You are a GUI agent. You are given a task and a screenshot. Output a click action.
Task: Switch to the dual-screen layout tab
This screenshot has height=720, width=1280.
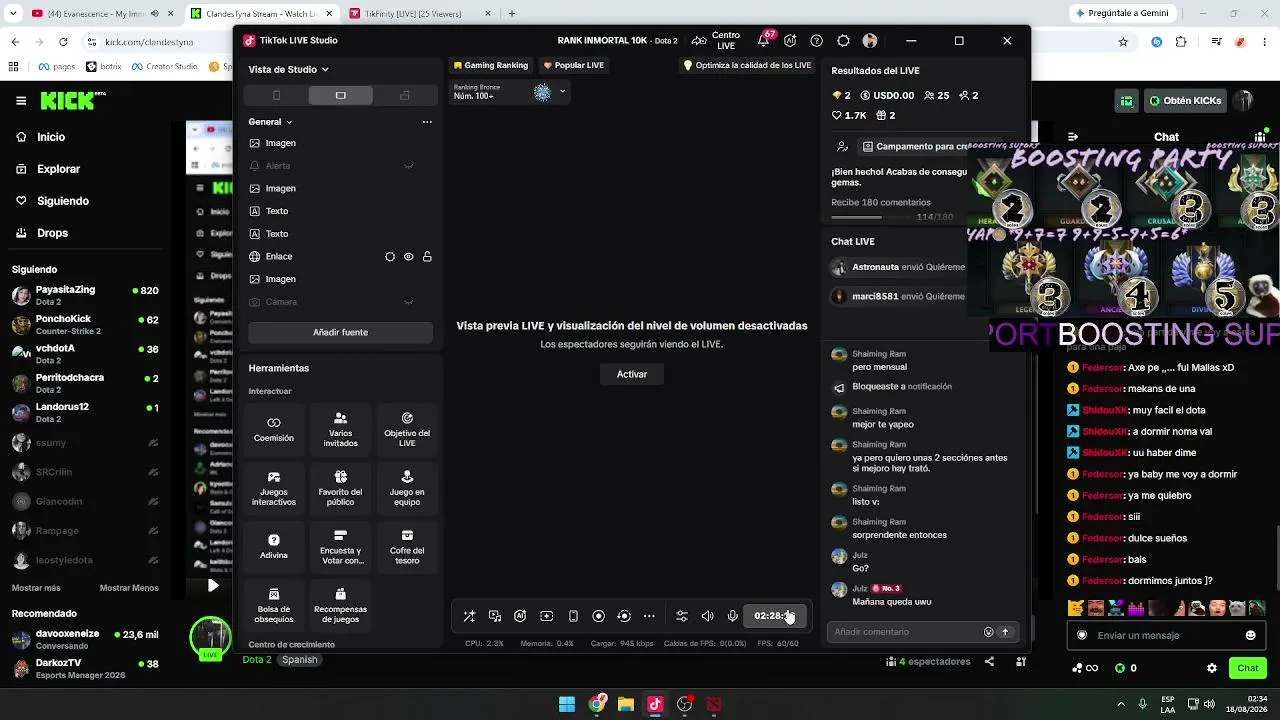tap(405, 95)
